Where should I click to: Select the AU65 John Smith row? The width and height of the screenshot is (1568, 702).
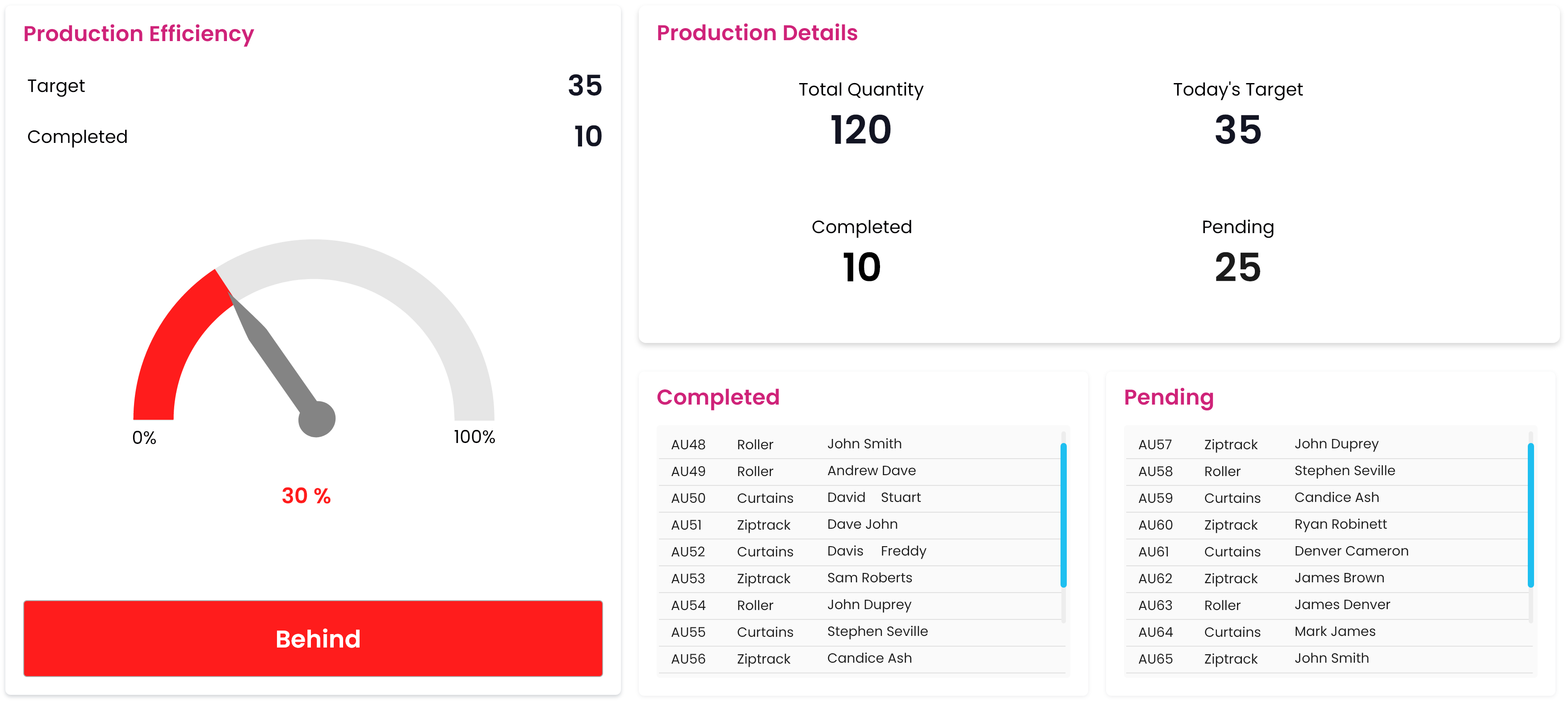coord(1326,658)
